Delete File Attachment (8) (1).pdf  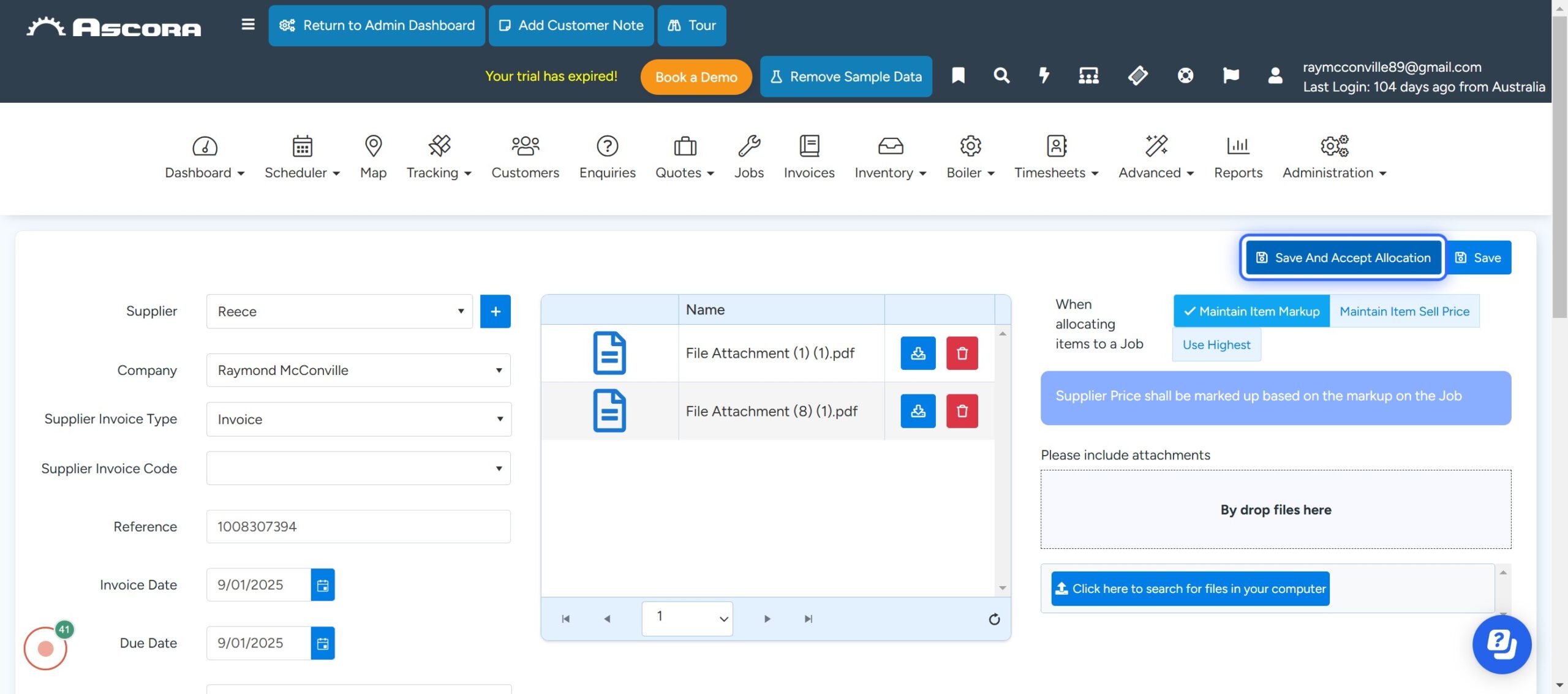(962, 410)
